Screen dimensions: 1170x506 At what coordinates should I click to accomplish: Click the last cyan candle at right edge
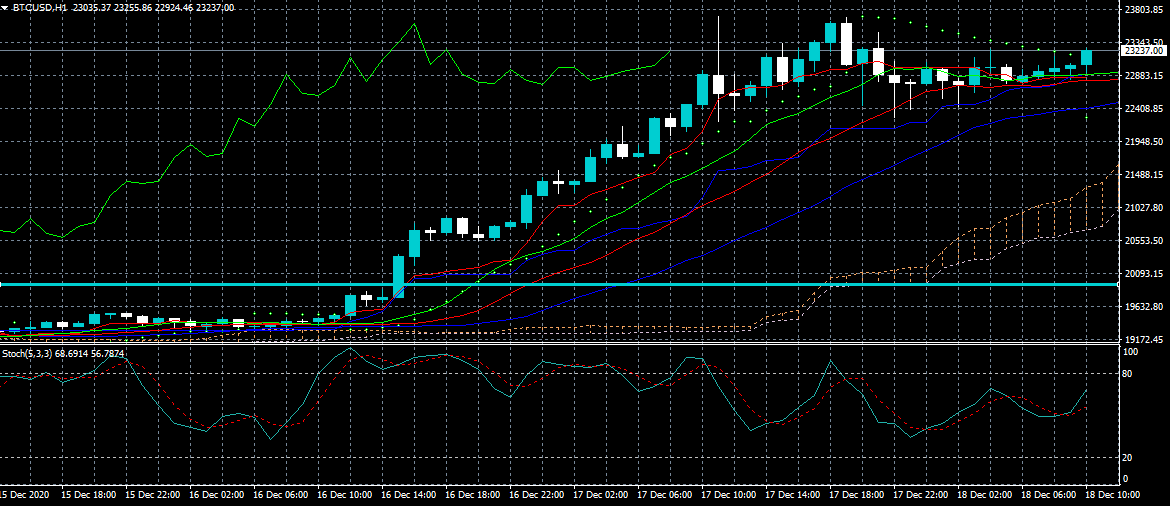point(1087,57)
